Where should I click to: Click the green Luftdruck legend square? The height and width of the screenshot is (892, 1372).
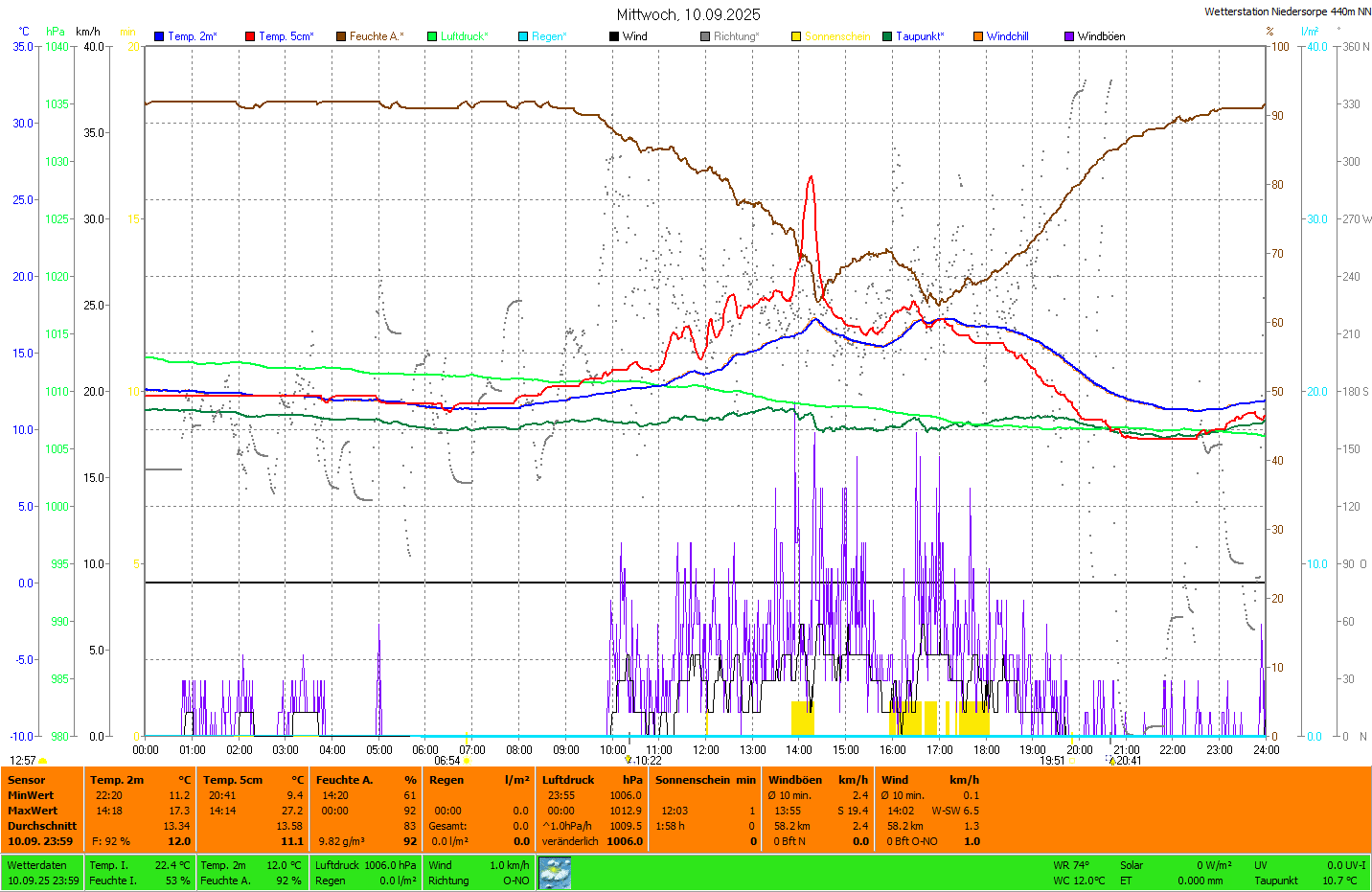point(432,36)
